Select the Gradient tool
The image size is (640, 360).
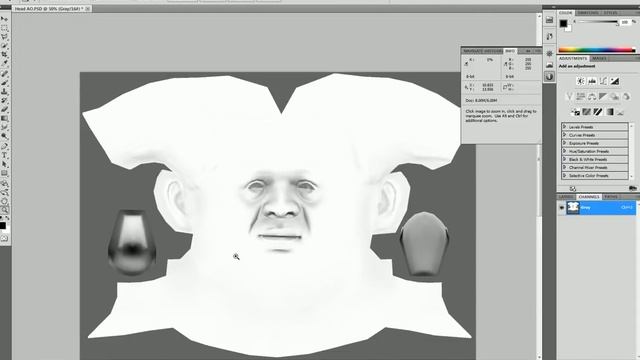(x=4, y=118)
